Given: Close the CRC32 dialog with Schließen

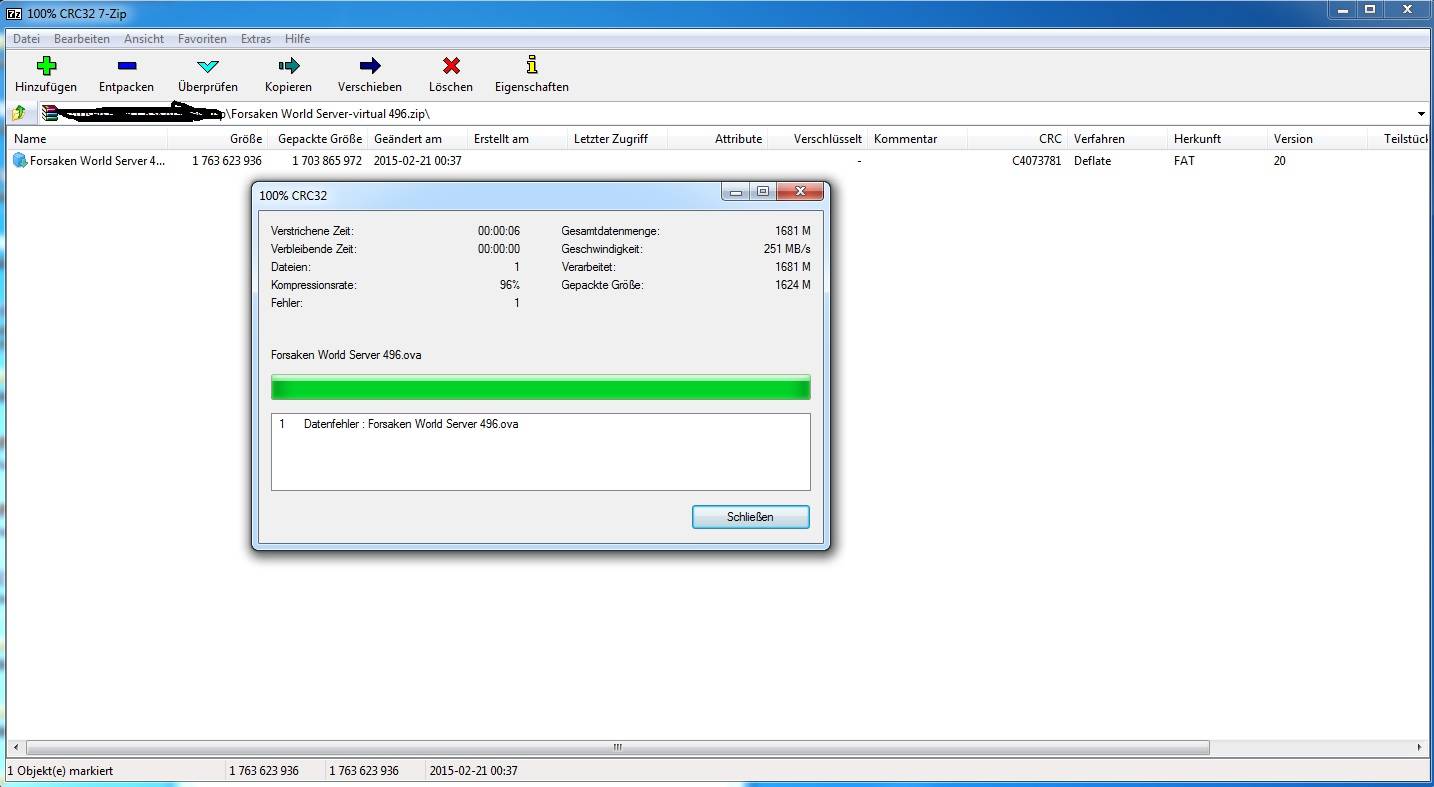Looking at the screenshot, I should [750, 517].
